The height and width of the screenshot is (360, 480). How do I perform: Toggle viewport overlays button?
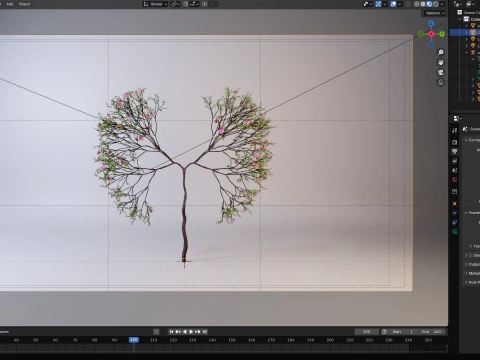click(x=393, y=4)
